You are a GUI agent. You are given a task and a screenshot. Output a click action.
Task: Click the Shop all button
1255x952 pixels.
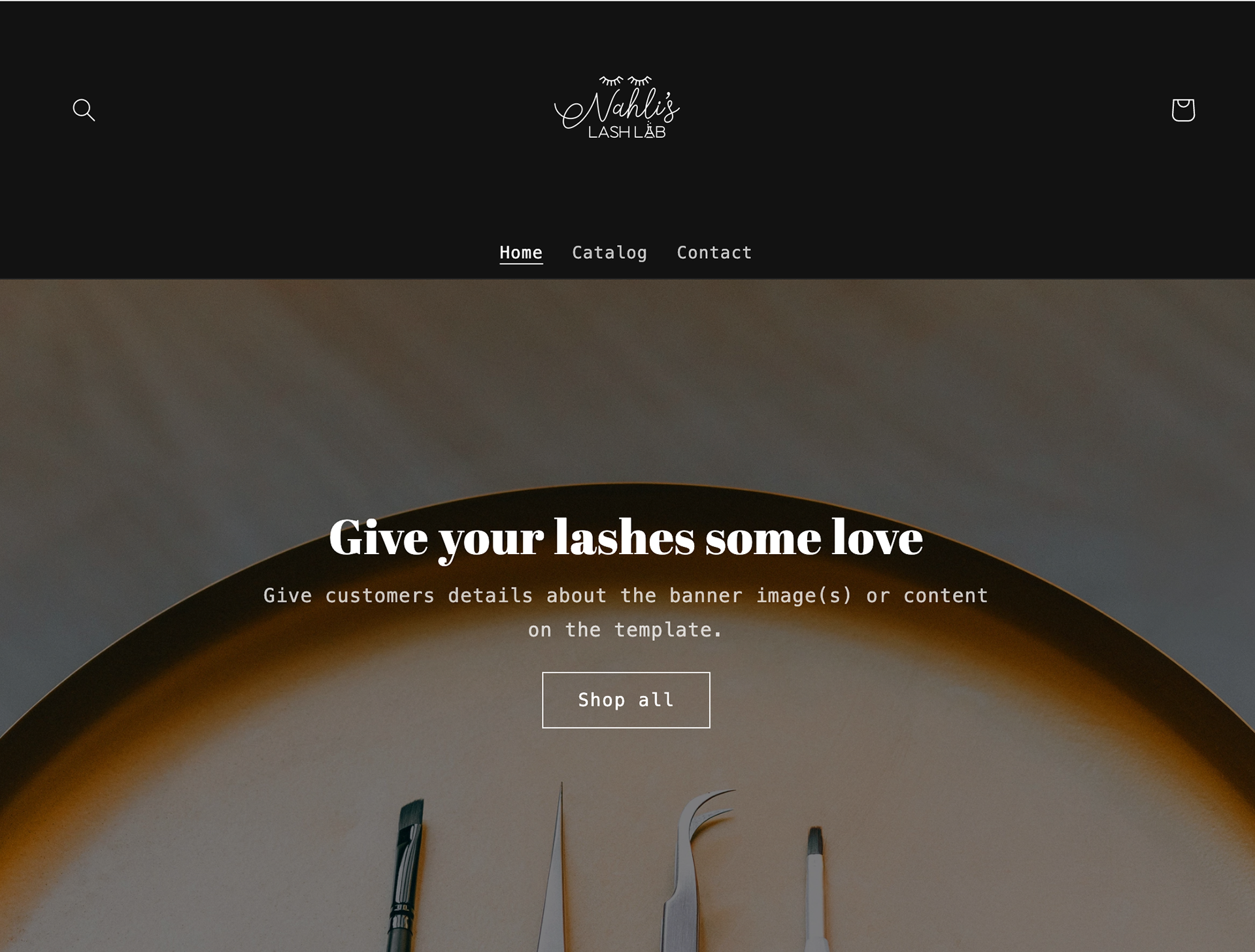(x=626, y=700)
